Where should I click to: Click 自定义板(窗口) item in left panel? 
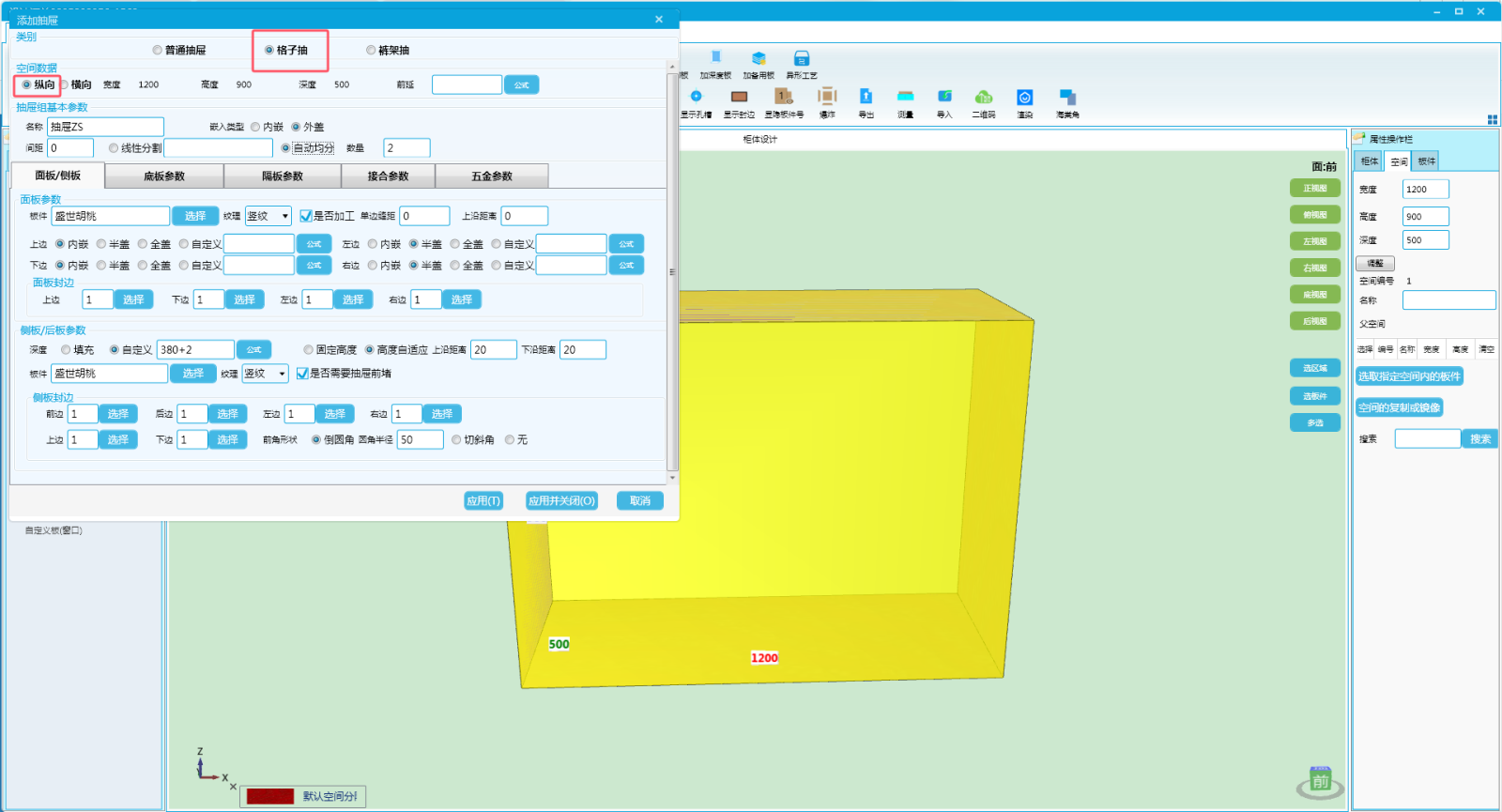click(x=54, y=530)
